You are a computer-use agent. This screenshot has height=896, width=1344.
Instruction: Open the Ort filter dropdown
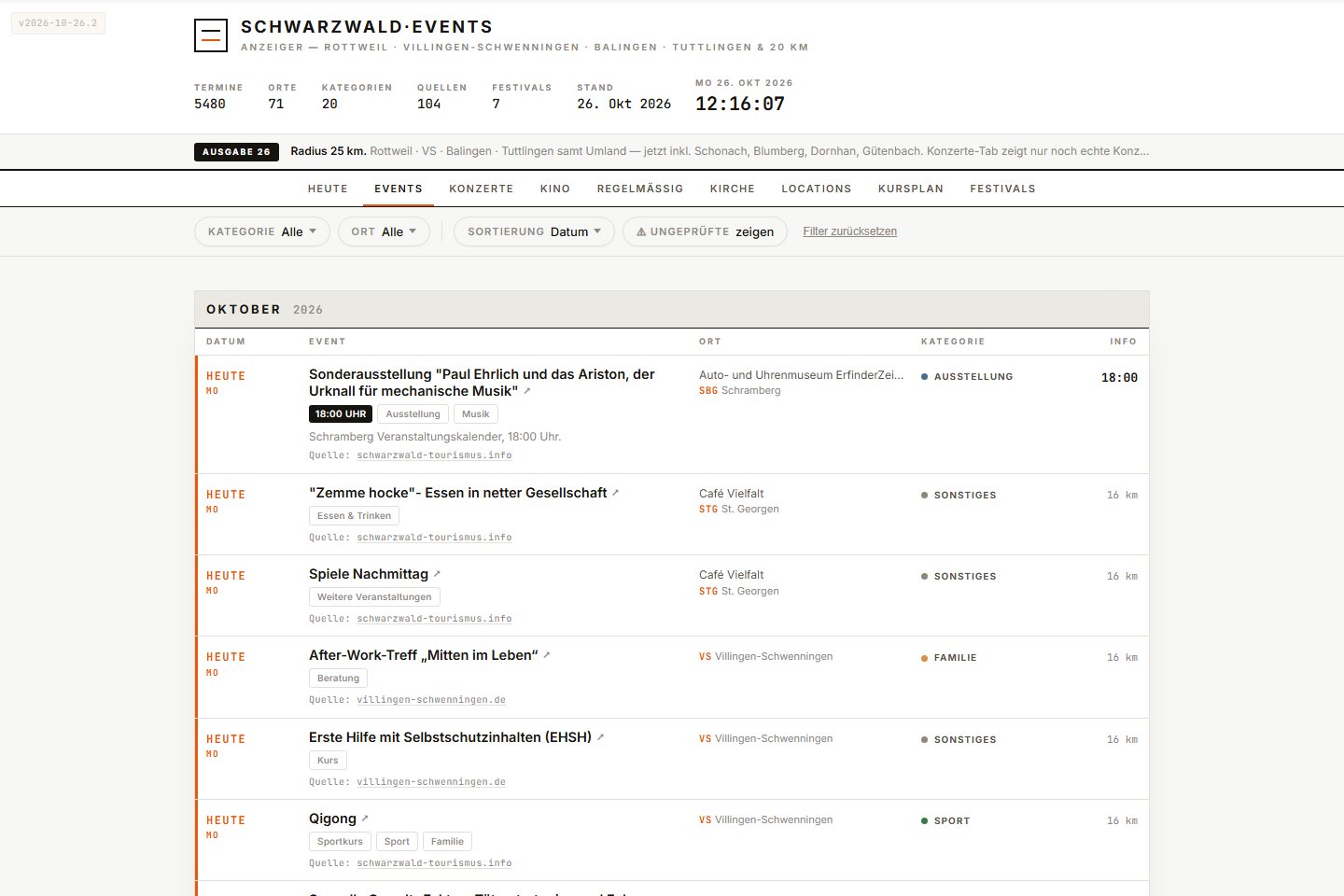point(384,231)
